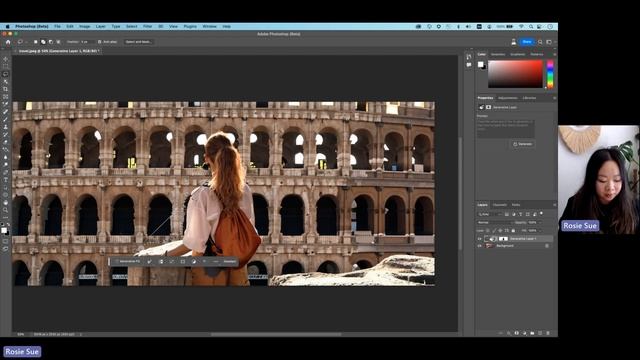Open the collapsed History panel icon
Viewport: 640px width, 360px height.
(x=469, y=57)
